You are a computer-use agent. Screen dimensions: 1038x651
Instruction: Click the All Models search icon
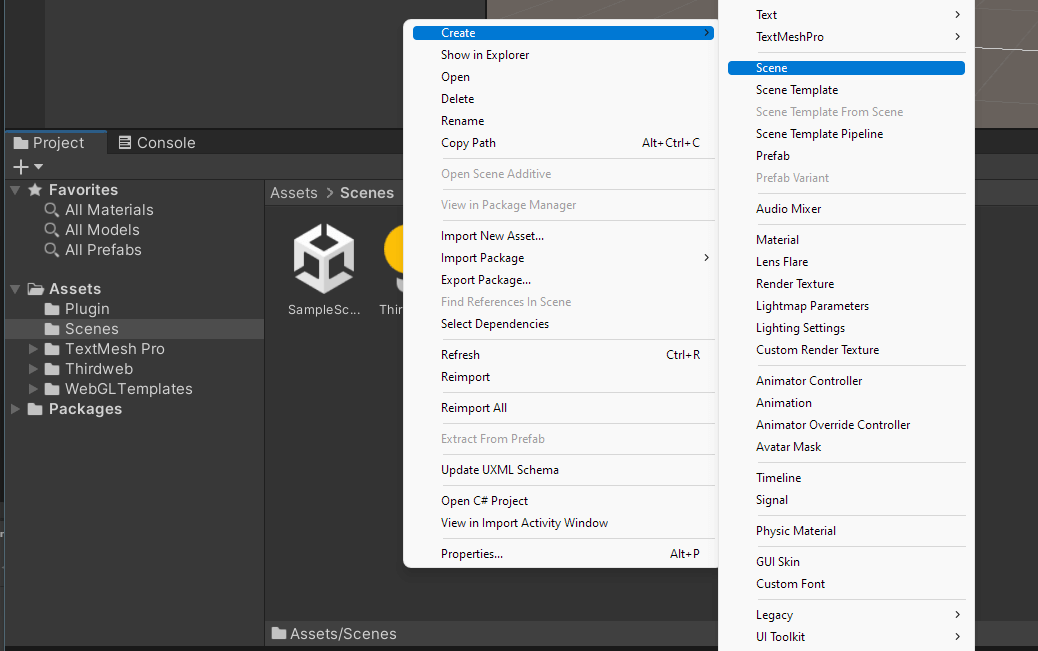pyautogui.click(x=52, y=230)
